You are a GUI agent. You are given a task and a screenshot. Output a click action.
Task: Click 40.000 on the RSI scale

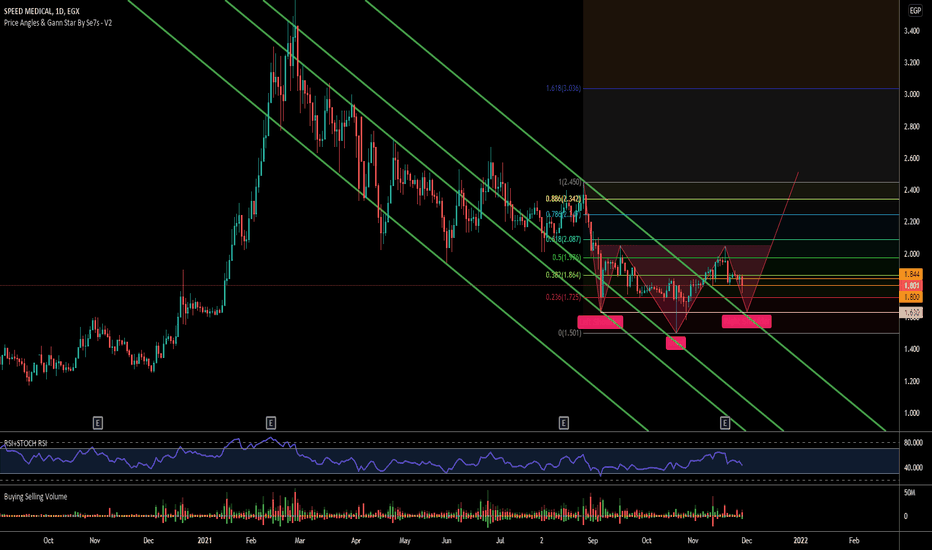913,467
